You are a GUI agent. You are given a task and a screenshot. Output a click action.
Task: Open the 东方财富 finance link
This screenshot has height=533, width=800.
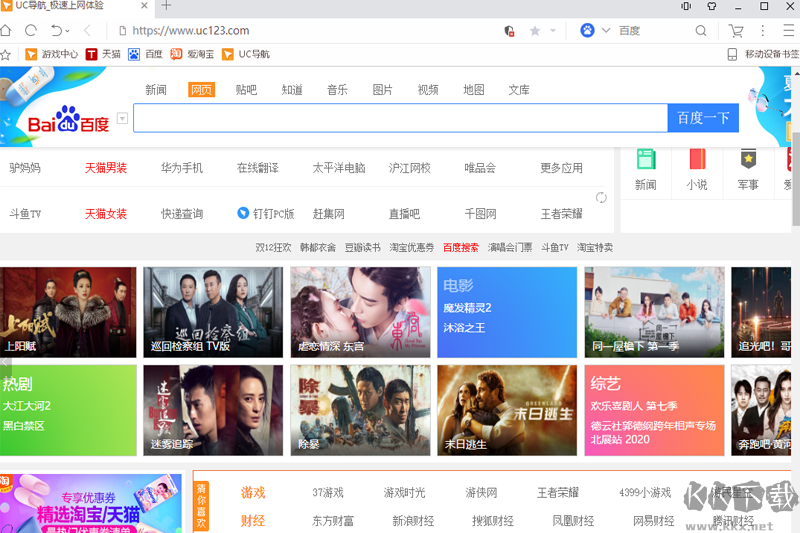pos(333,521)
